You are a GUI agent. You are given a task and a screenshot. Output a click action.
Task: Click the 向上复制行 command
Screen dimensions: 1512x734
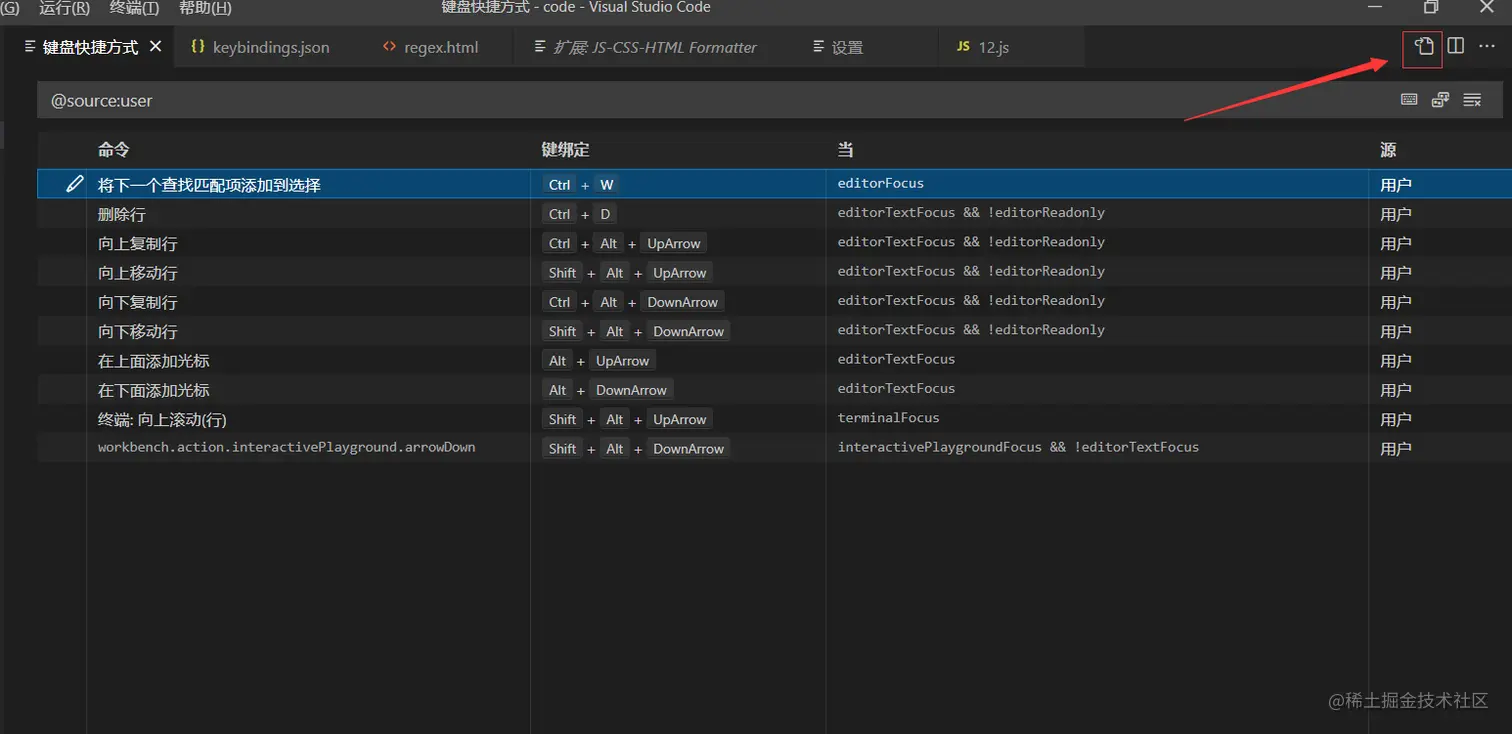[138, 243]
